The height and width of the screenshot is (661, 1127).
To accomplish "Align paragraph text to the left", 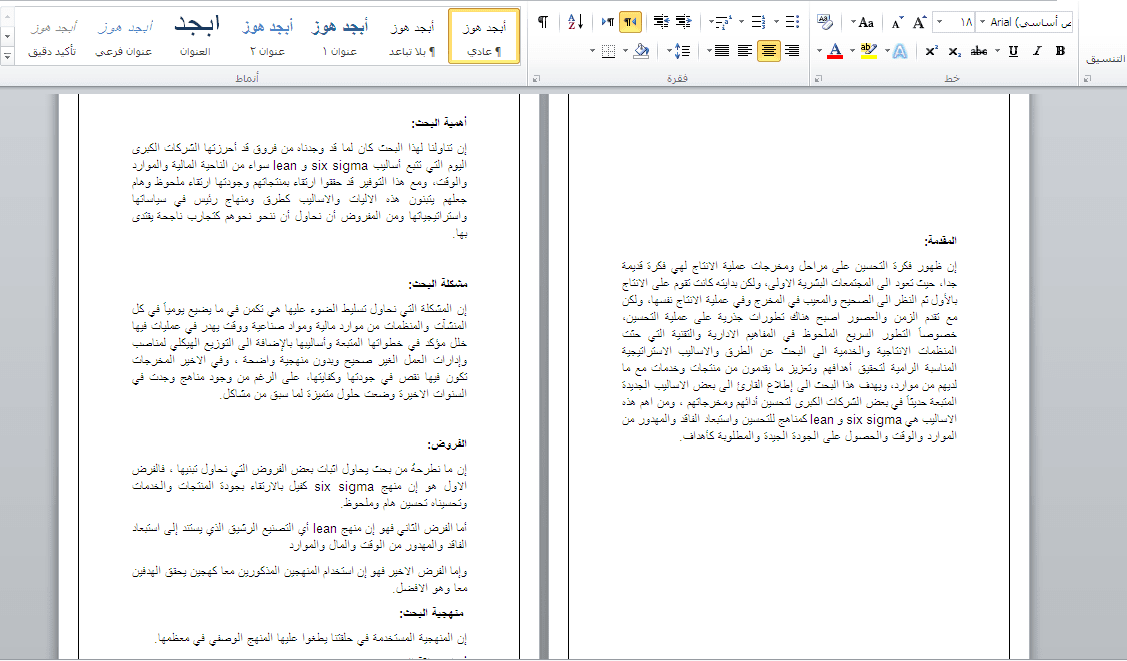I will click(x=745, y=51).
